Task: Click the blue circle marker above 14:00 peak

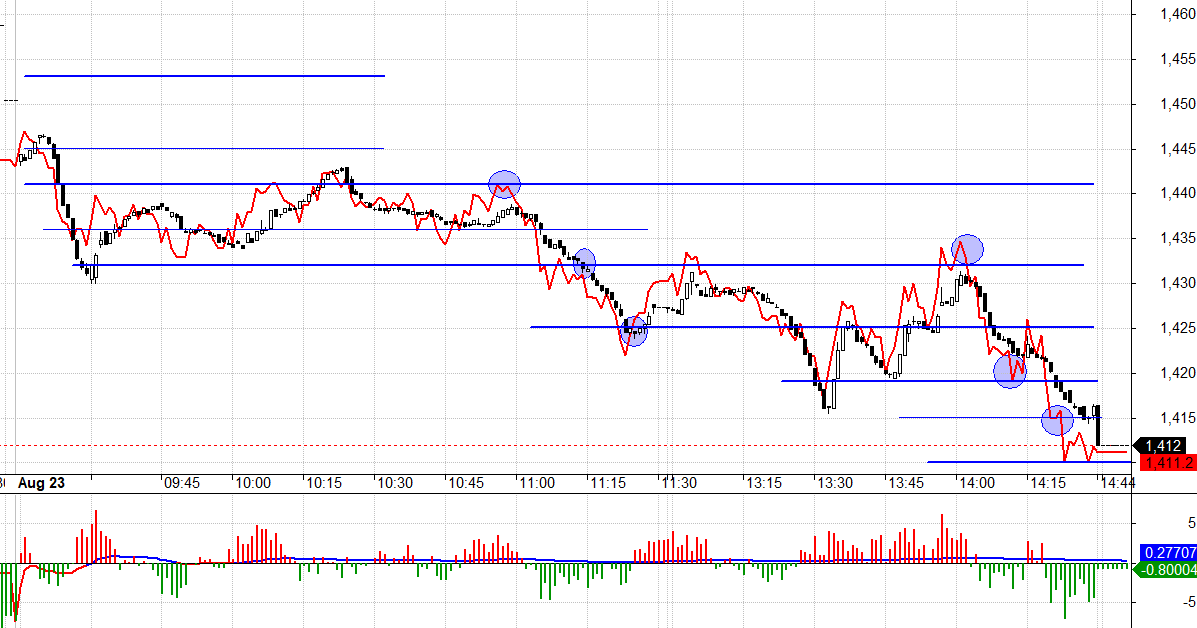Action: pos(967,248)
